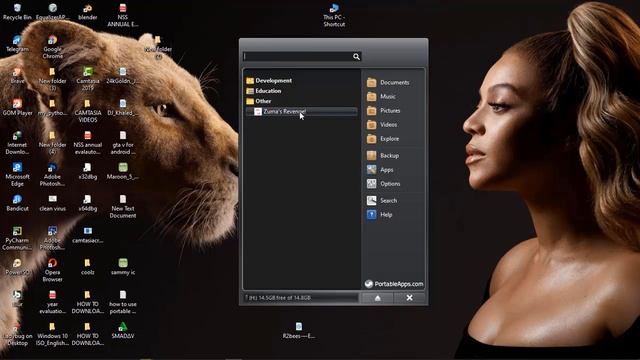Select the NSS ANNUAL E... PDF icon
The width and height of the screenshot is (640, 360).
pos(123,15)
